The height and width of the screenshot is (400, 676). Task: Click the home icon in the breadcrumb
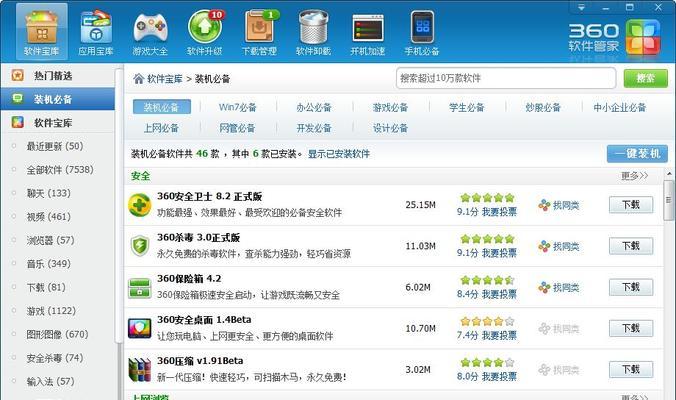[x=138, y=78]
